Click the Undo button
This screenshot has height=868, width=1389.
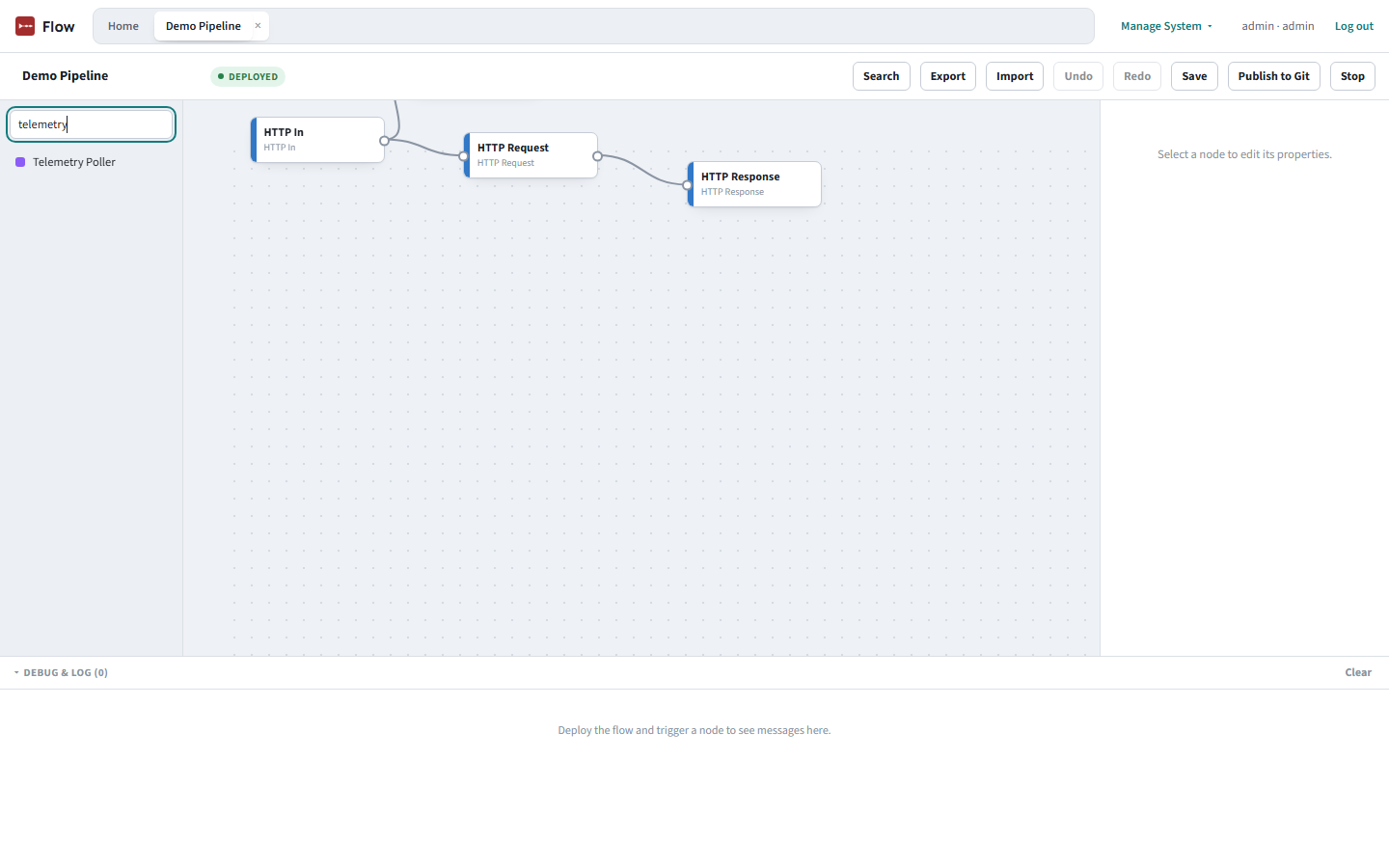click(1078, 76)
